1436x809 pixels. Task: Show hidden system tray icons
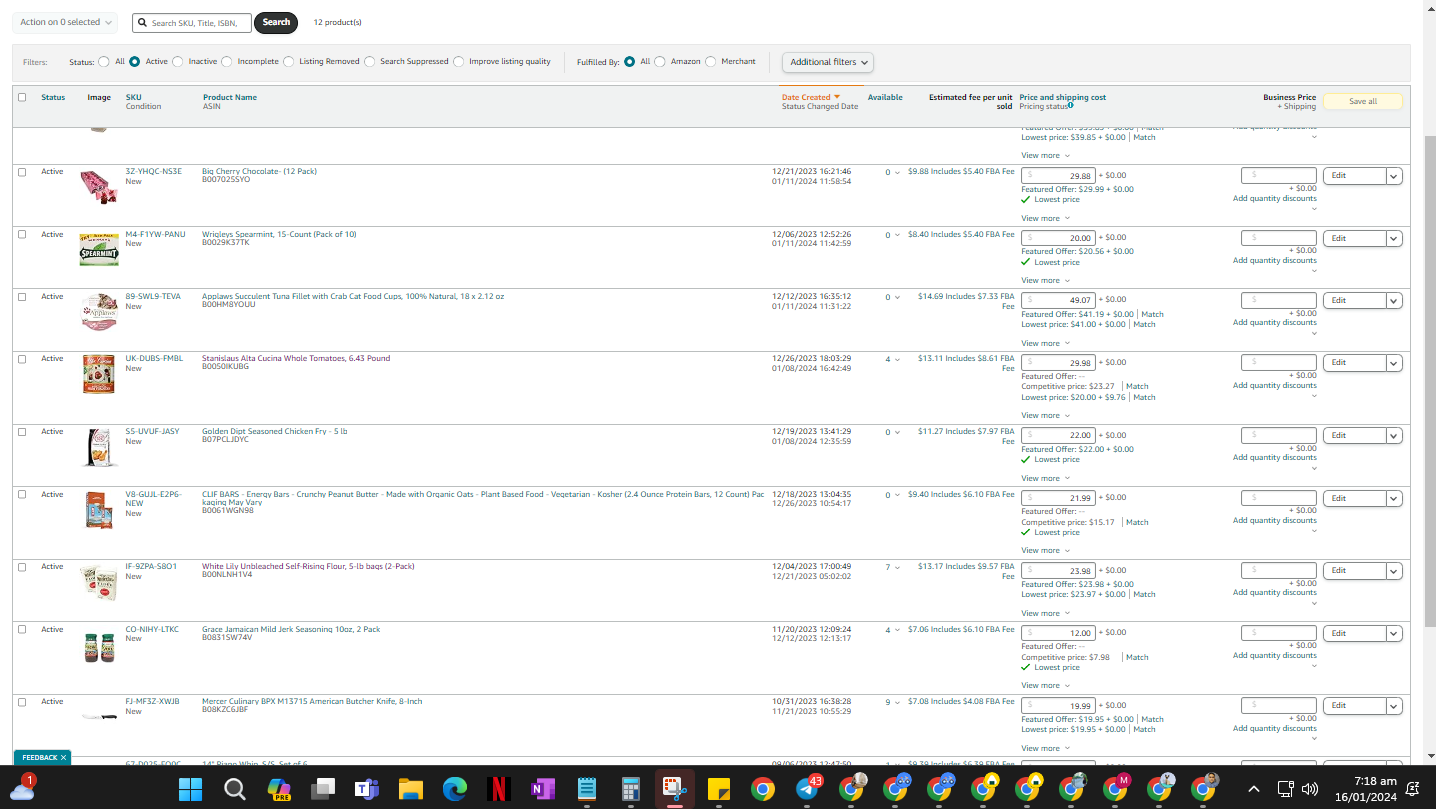1253,789
